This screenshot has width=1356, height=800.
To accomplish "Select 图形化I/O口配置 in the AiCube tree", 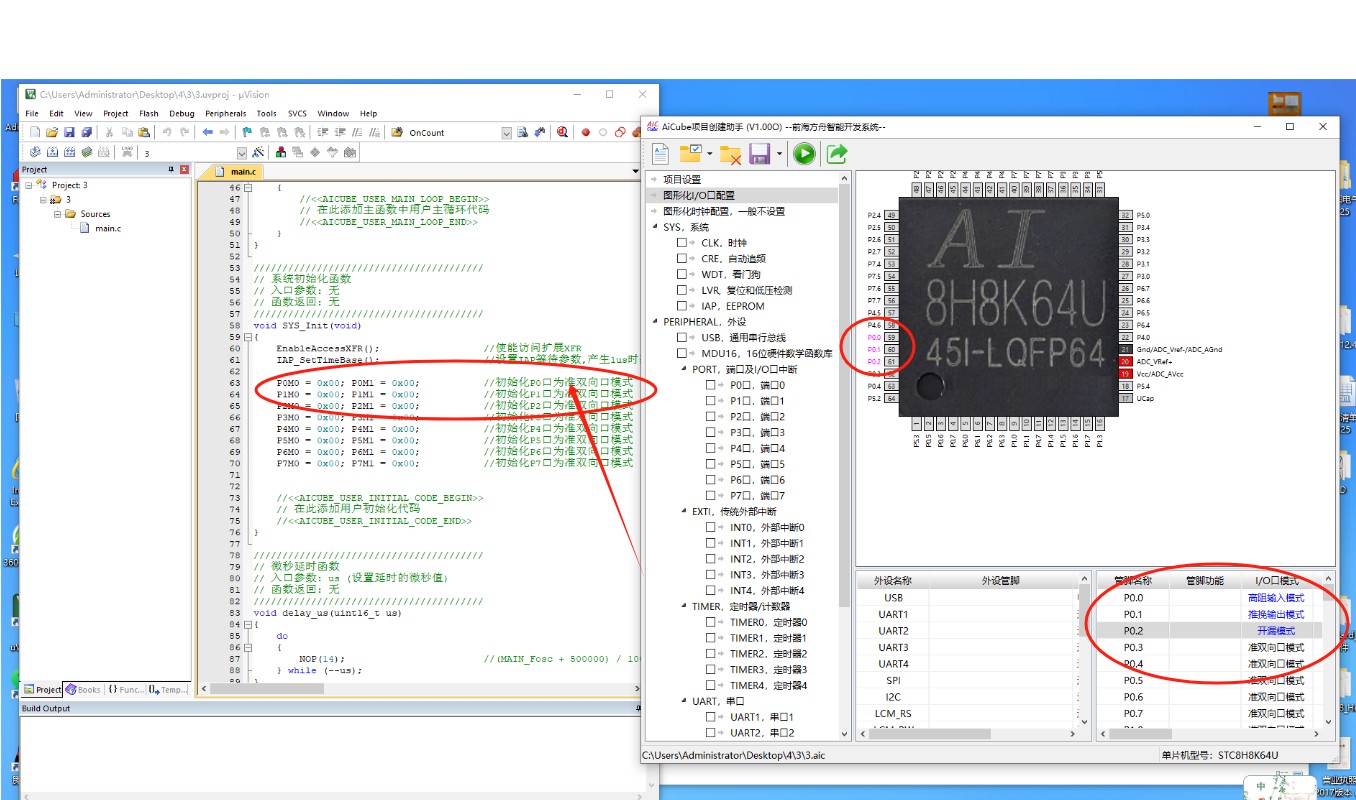I will pos(698,195).
